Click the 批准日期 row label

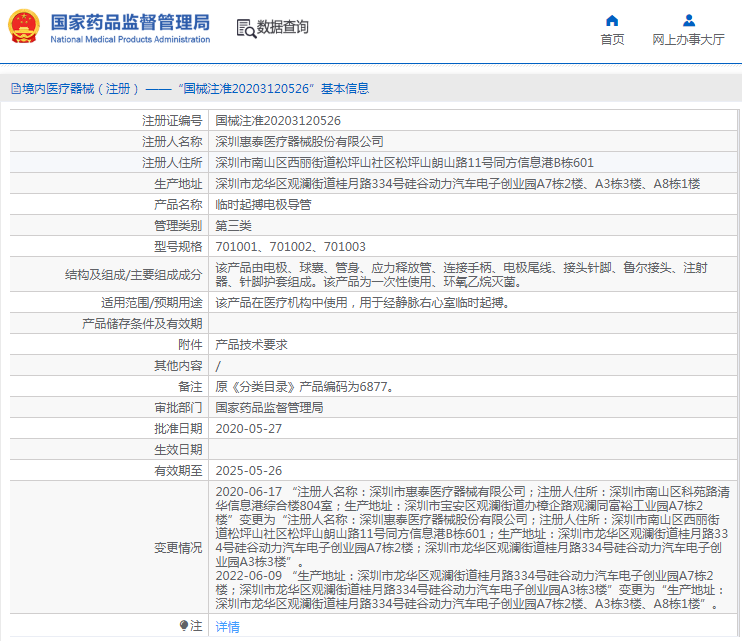(x=178, y=429)
